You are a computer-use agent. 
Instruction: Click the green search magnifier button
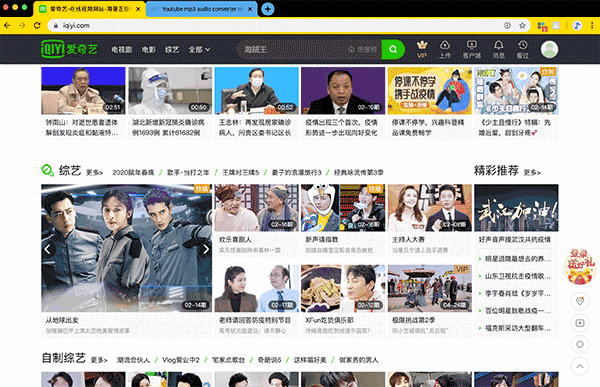[x=393, y=49]
